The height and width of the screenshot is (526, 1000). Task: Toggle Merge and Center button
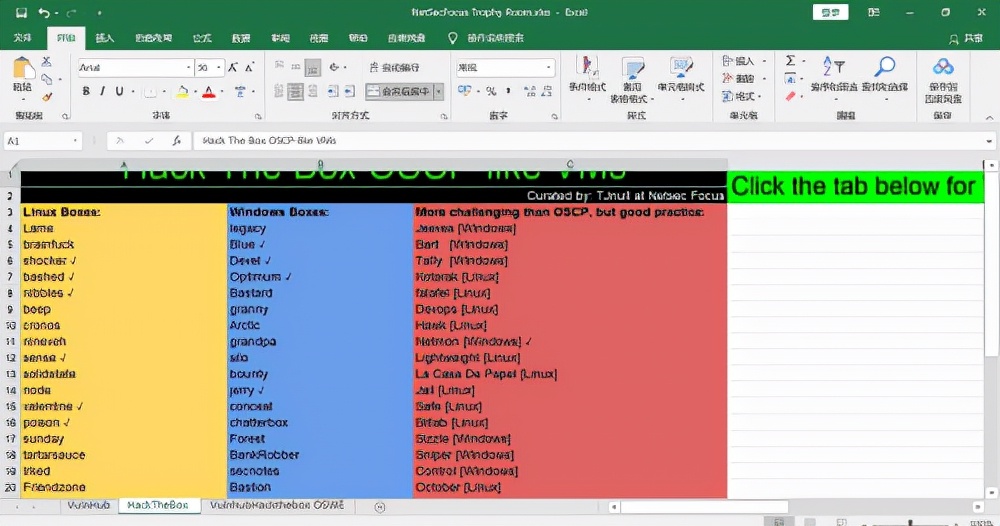(x=399, y=92)
